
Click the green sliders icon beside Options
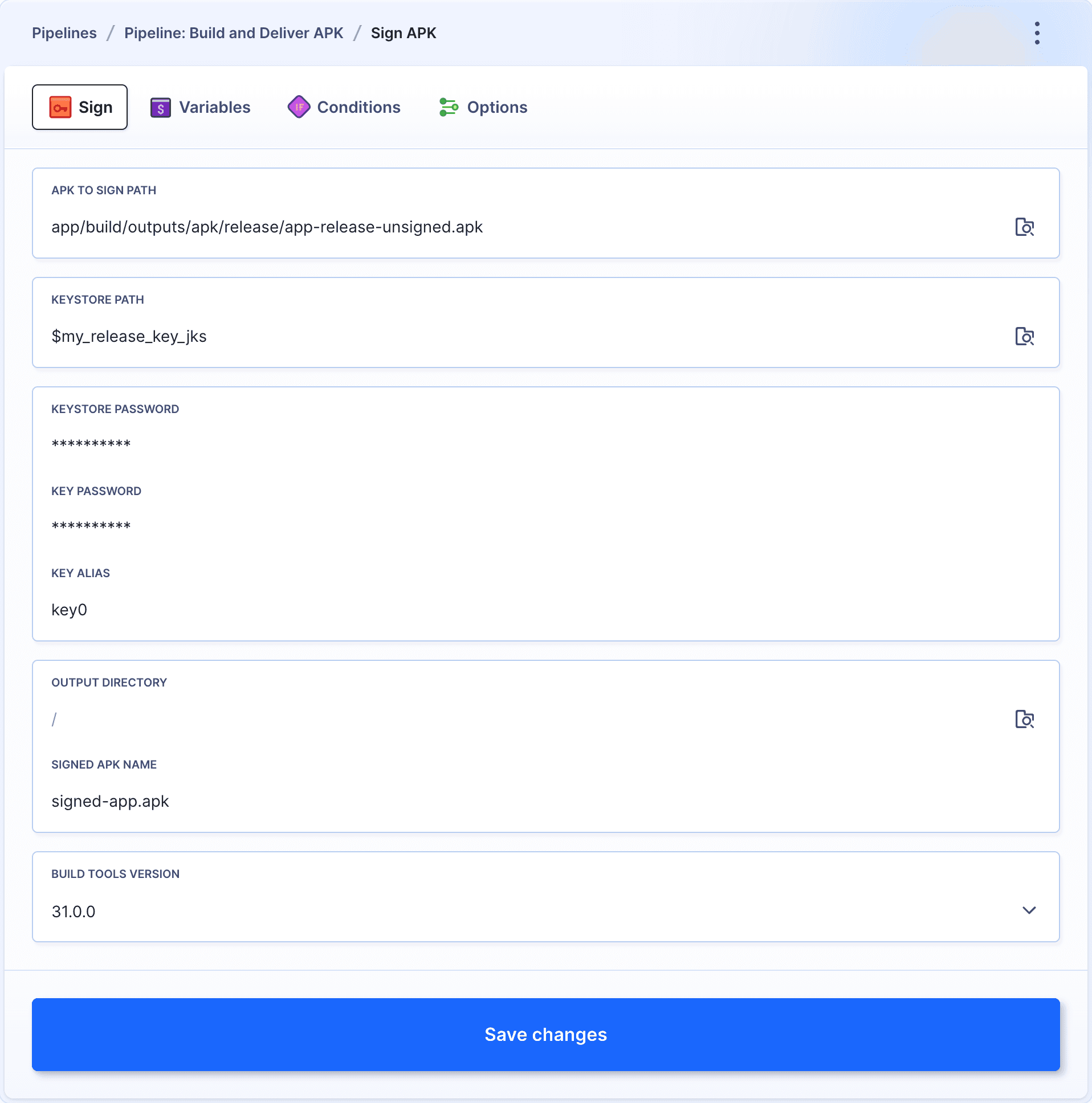[448, 107]
